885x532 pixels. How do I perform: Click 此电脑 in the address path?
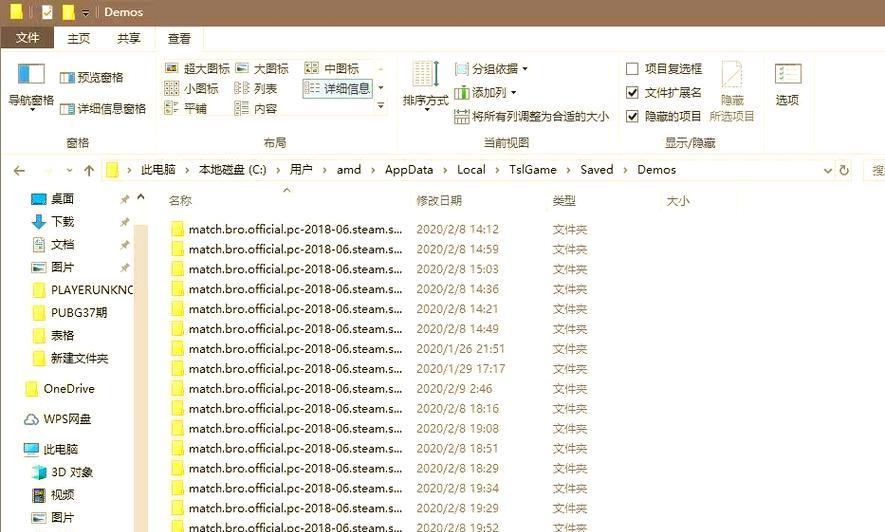(158, 170)
